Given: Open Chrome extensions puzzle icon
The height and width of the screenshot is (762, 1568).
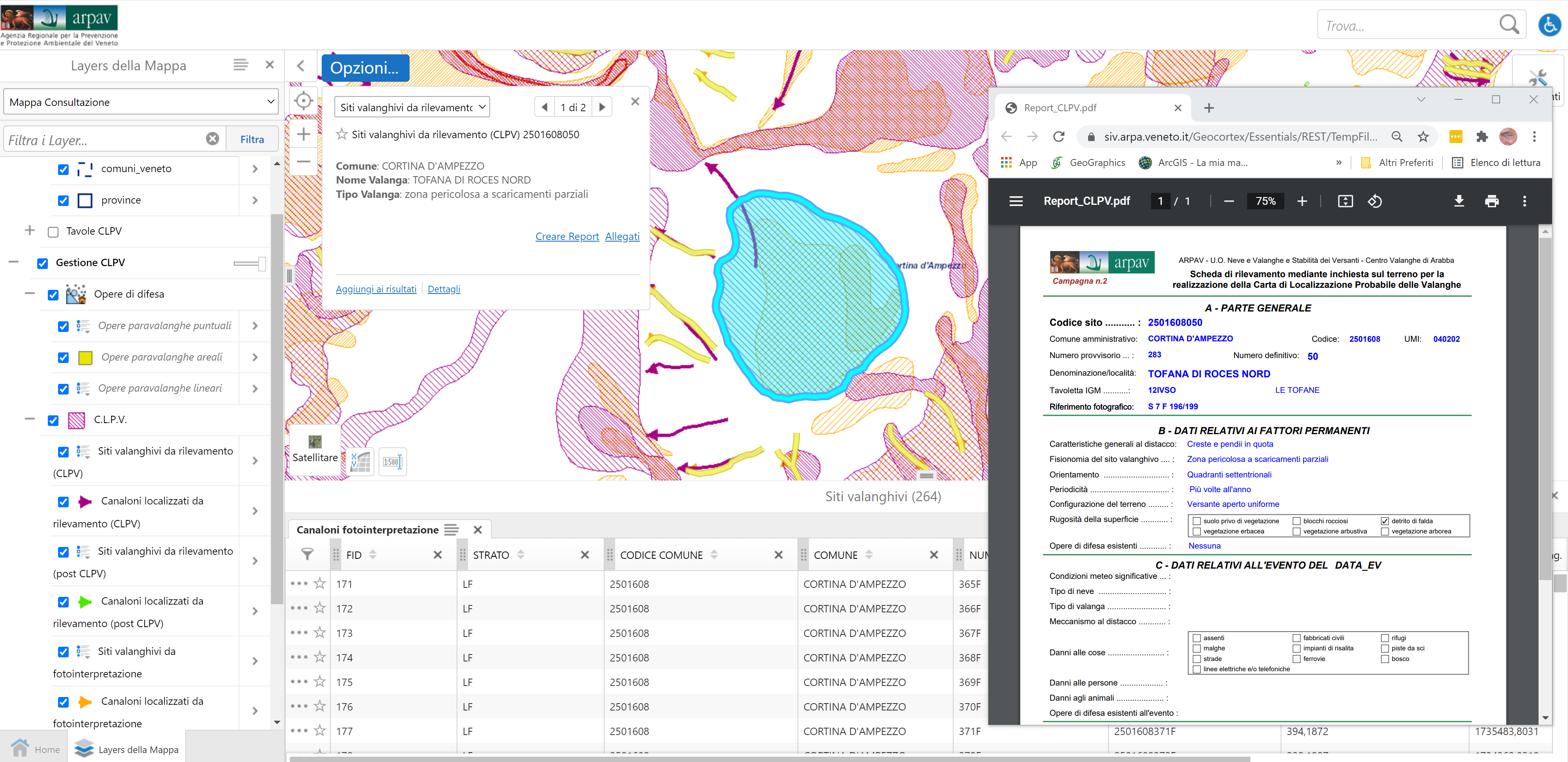Looking at the screenshot, I should tap(1482, 136).
